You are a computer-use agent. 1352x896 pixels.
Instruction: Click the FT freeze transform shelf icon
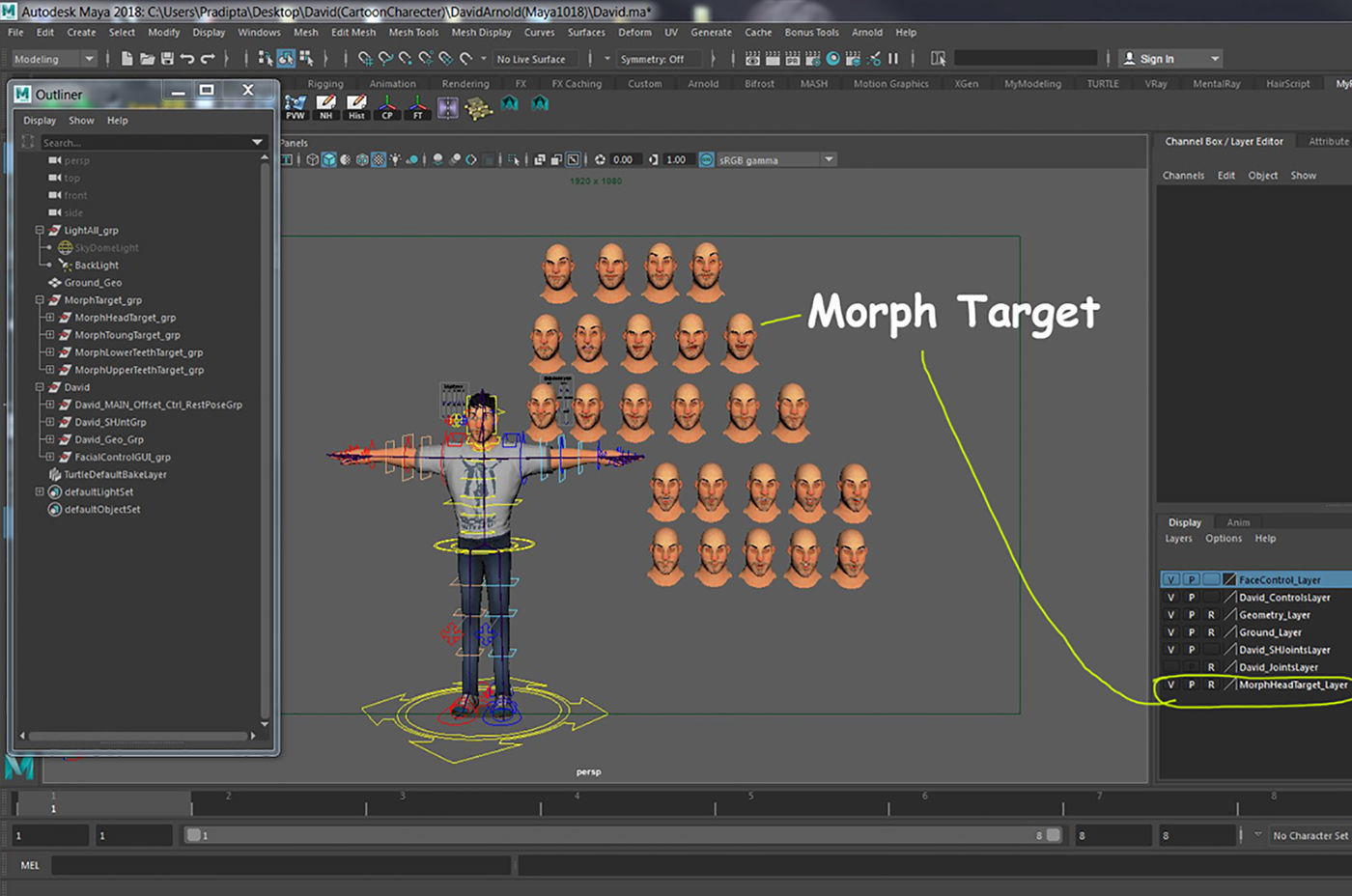click(417, 107)
